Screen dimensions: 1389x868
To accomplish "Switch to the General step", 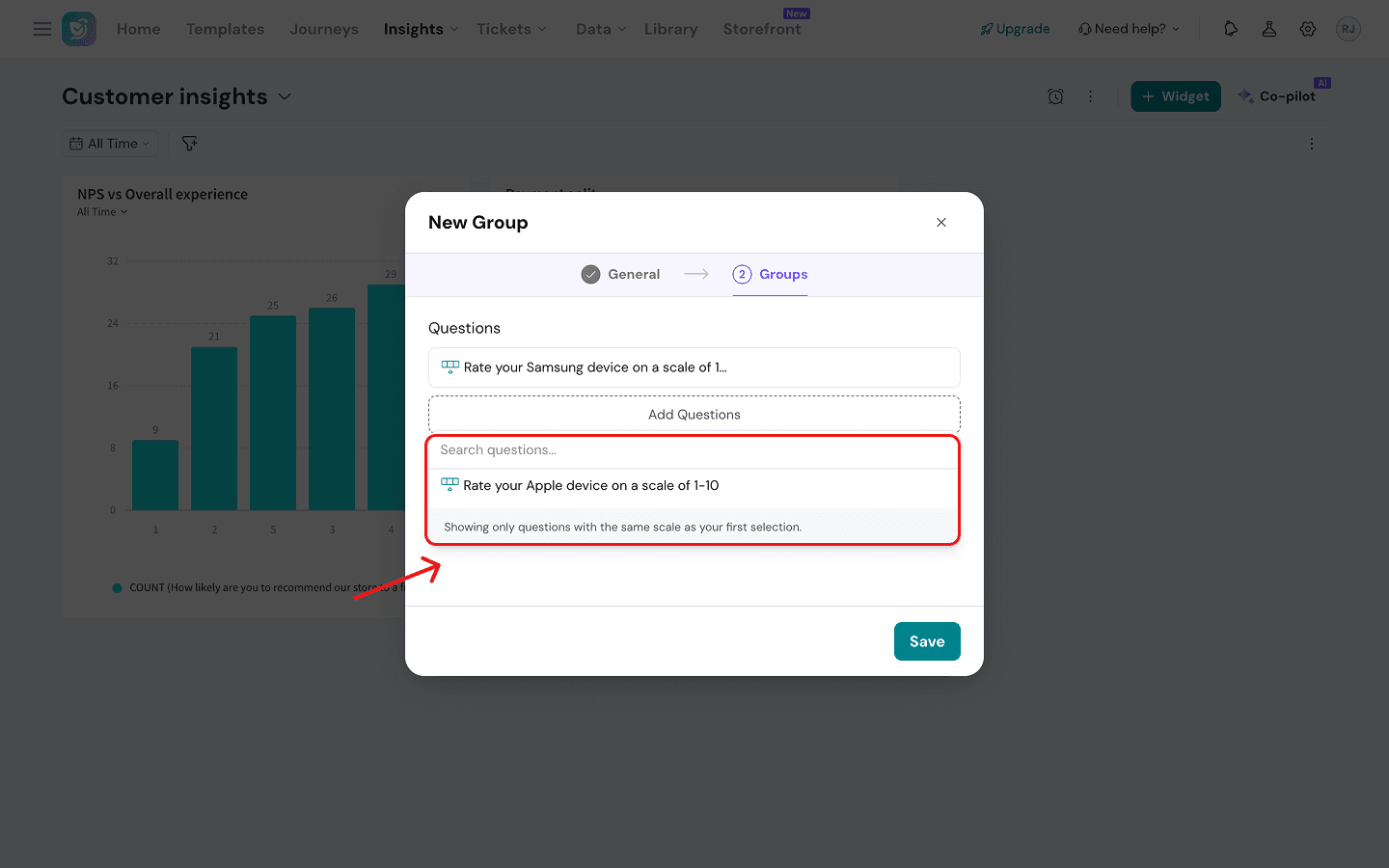I will click(620, 275).
